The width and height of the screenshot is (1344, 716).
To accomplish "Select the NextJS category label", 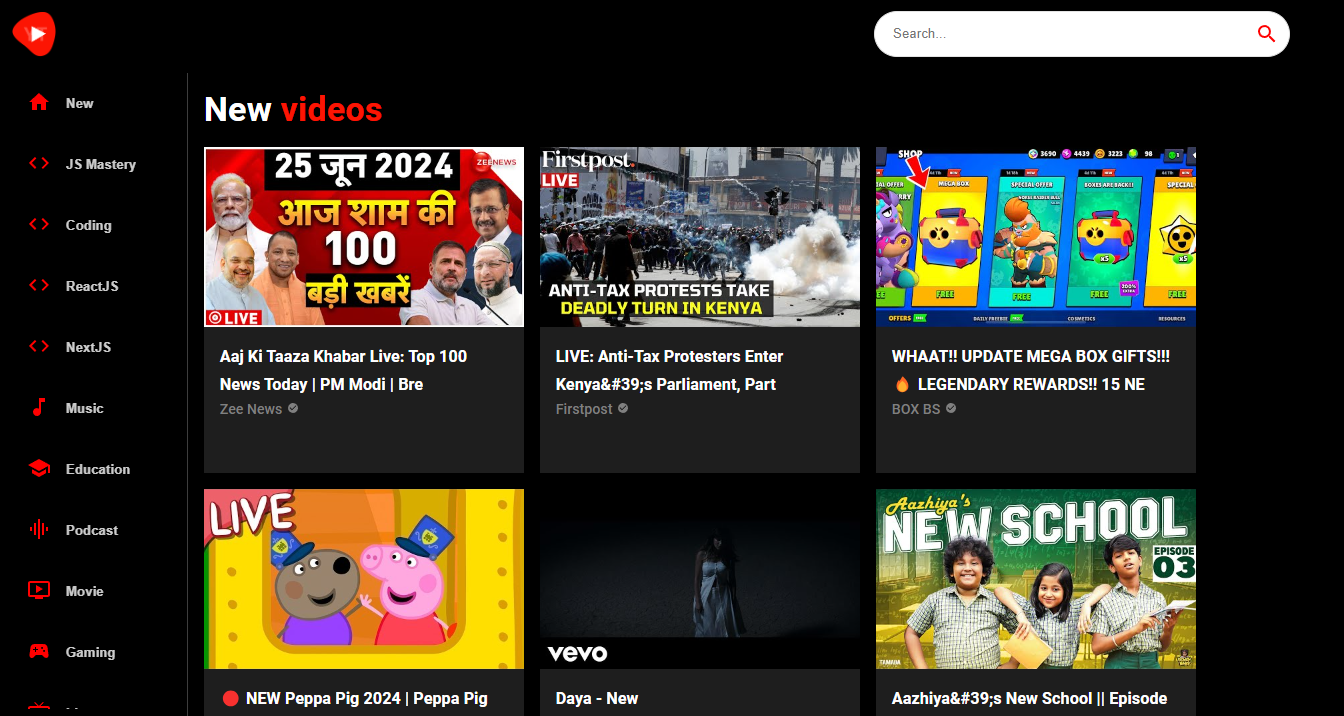I will tap(89, 347).
